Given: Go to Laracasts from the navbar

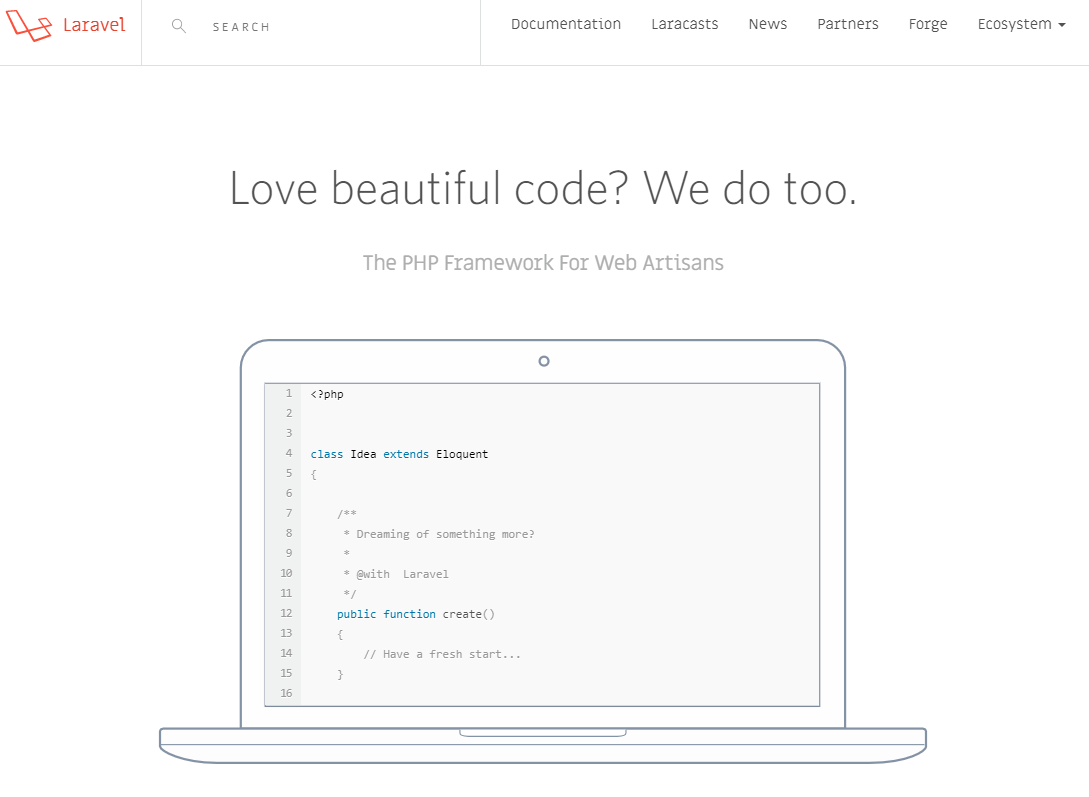Looking at the screenshot, I should tap(684, 24).
